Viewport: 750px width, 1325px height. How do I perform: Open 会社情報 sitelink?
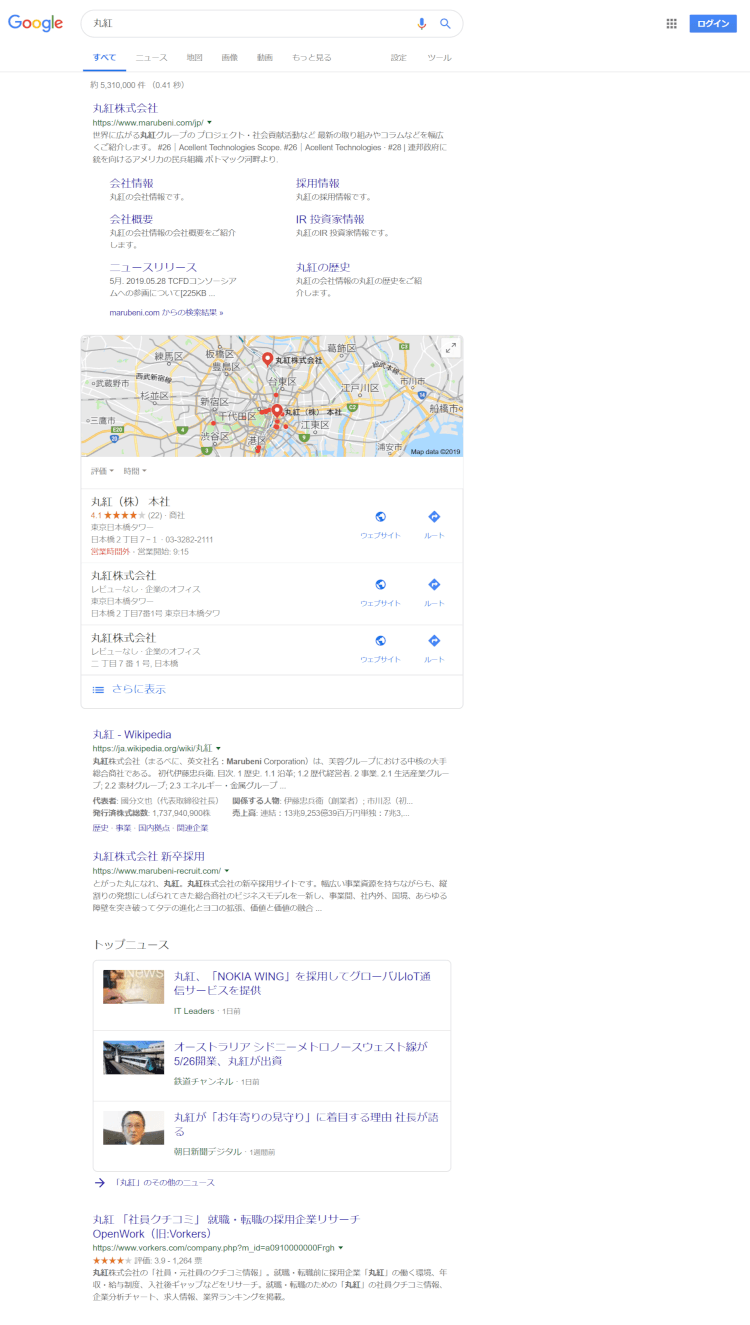click(131, 183)
